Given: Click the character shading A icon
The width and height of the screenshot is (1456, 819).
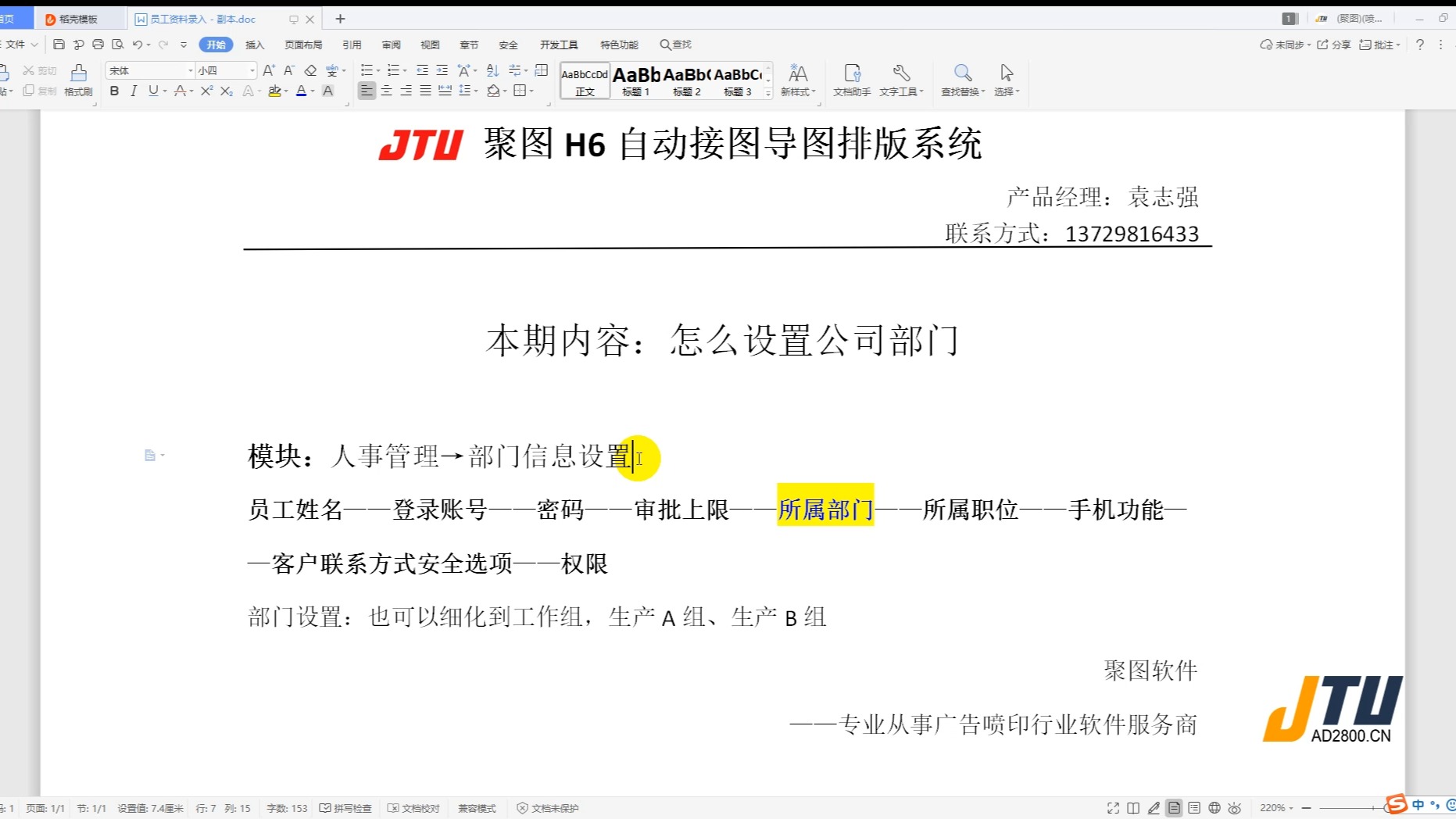Looking at the screenshot, I should pos(328,91).
